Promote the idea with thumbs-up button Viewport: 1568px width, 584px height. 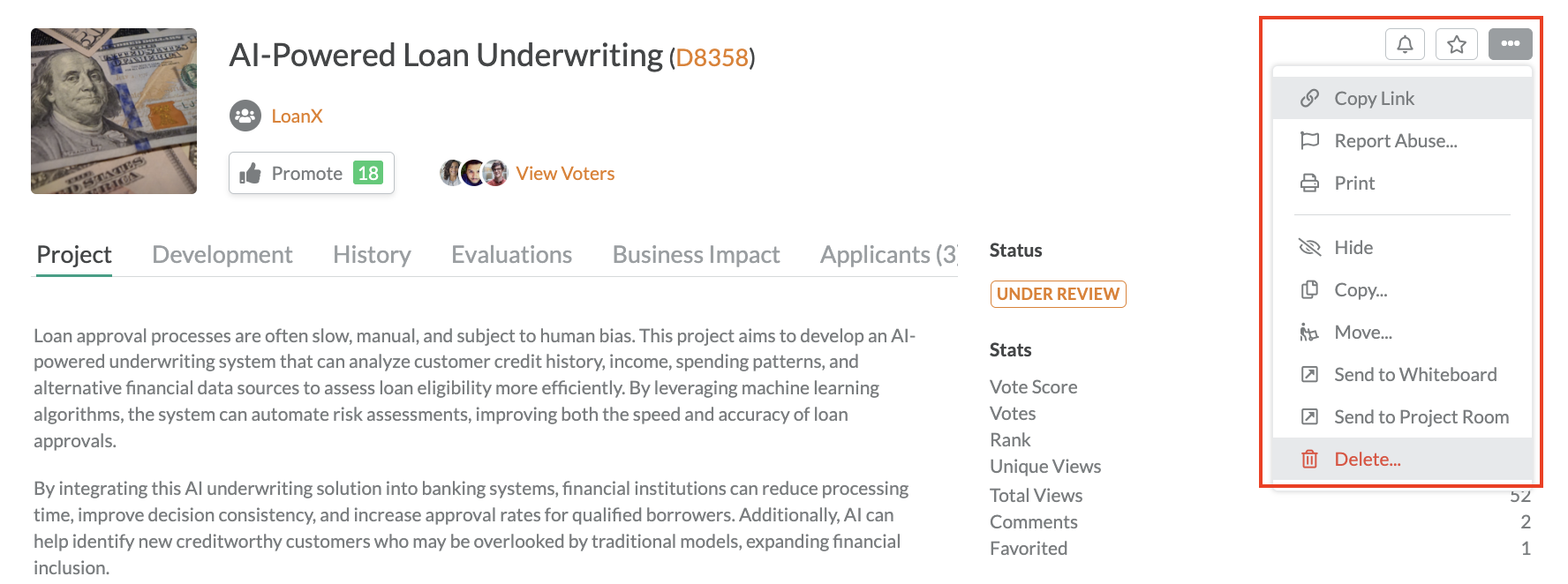pyautogui.click(x=312, y=173)
